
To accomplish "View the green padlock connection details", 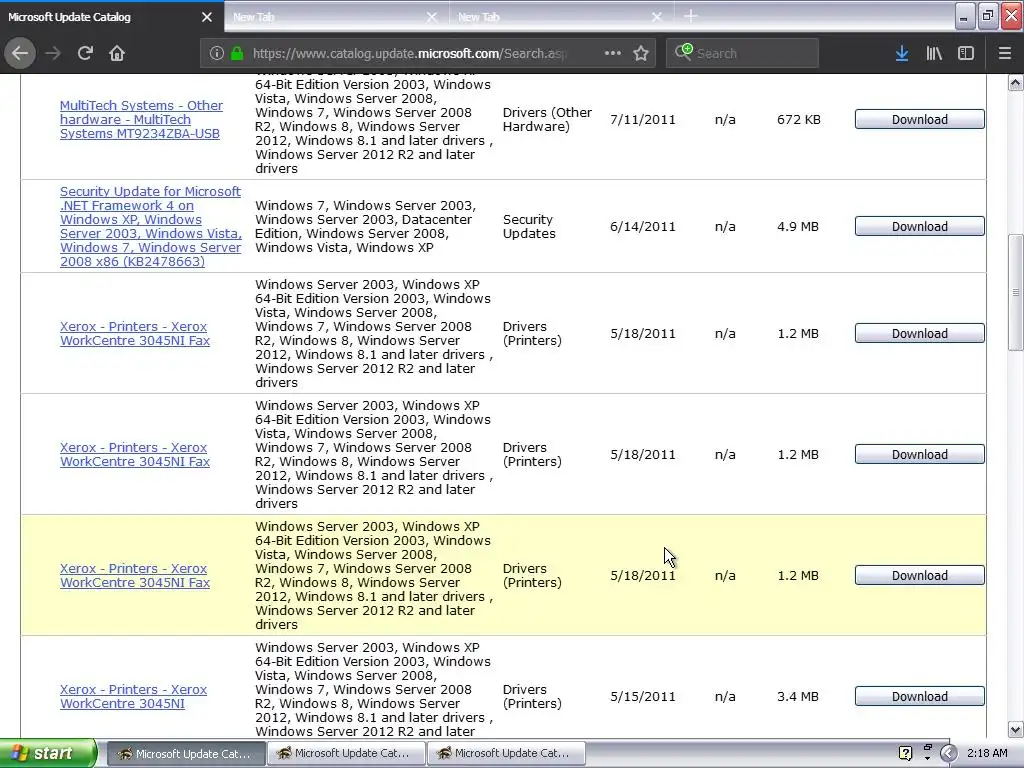I will pyautogui.click(x=237, y=53).
